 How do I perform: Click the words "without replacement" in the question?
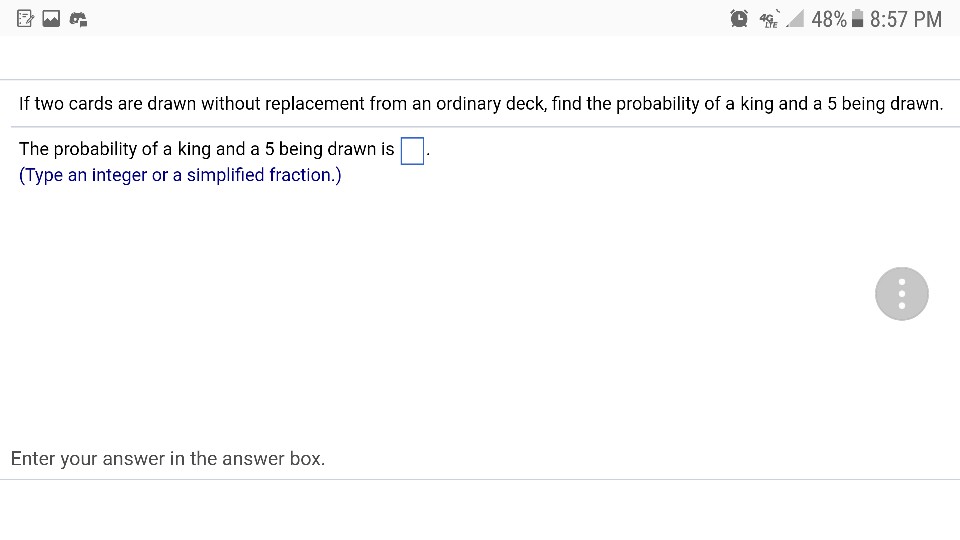(x=273, y=104)
